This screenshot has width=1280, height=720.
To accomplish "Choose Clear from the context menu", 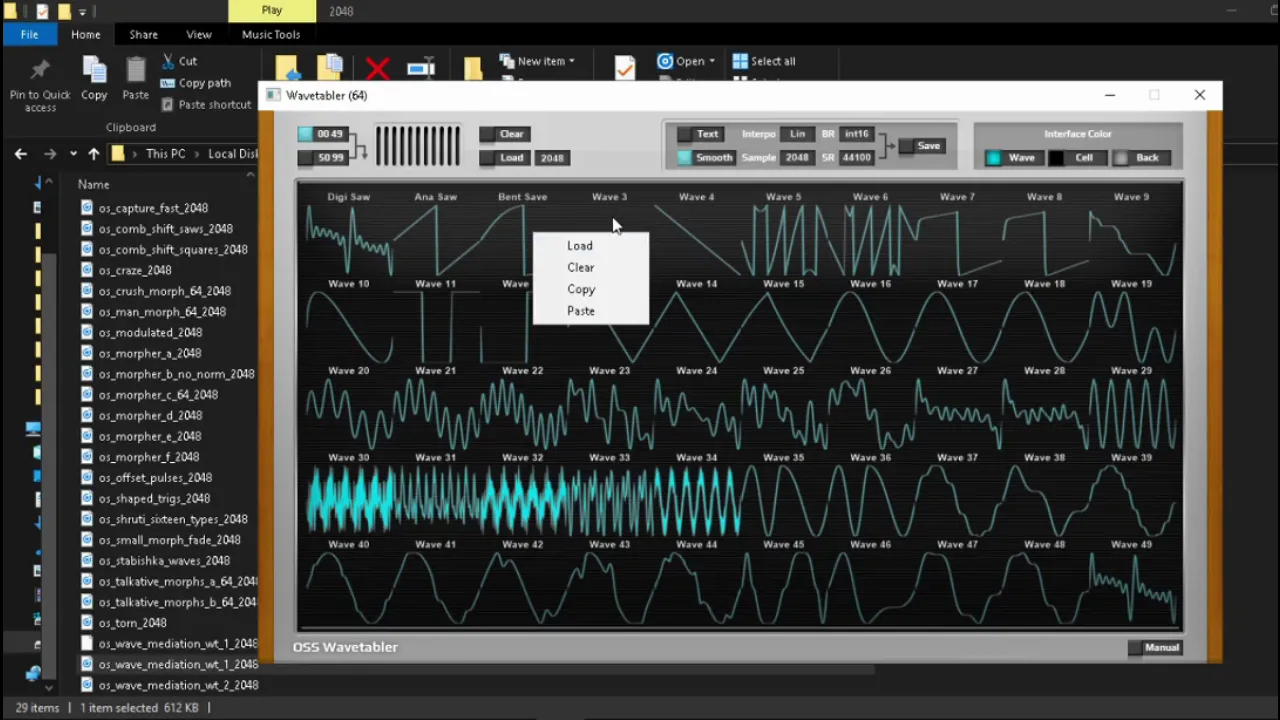I will click(x=580, y=268).
